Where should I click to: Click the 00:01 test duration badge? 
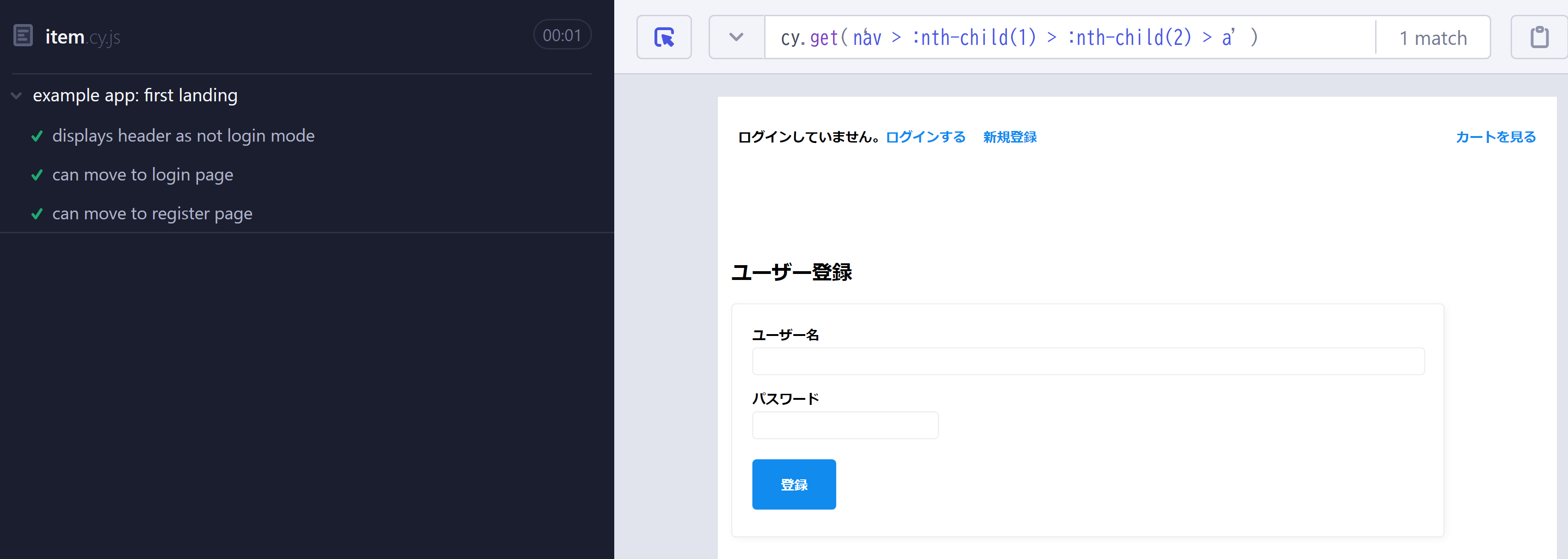click(x=562, y=35)
